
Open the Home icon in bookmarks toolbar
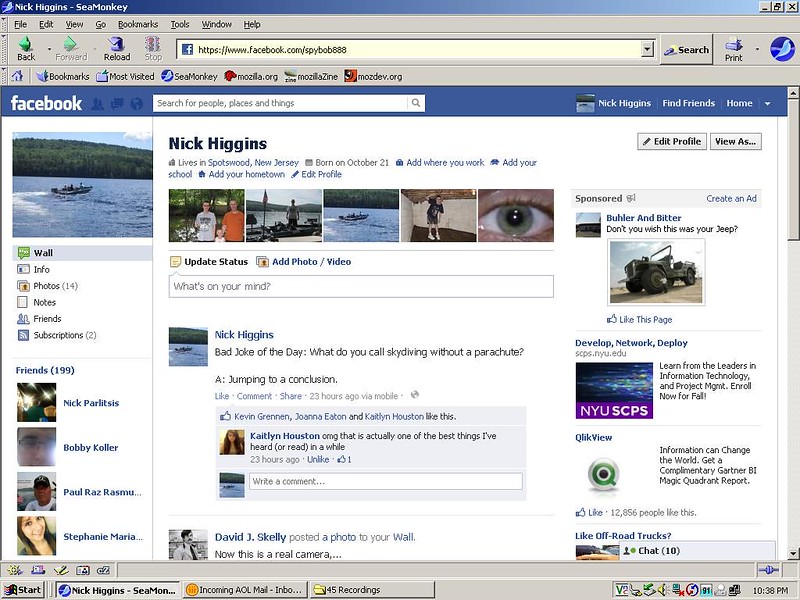click(17, 76)
